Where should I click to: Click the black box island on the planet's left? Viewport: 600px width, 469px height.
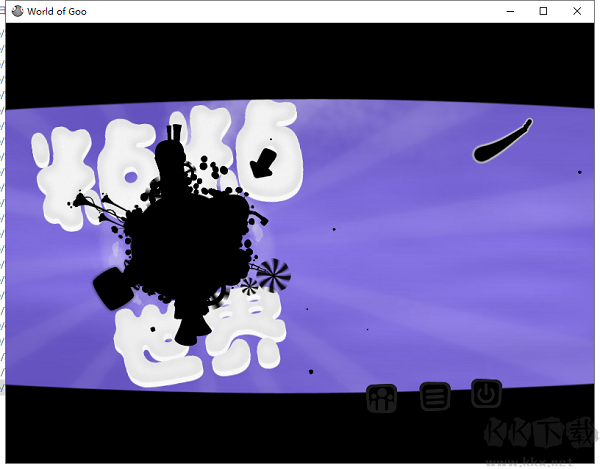pos(113,288)
